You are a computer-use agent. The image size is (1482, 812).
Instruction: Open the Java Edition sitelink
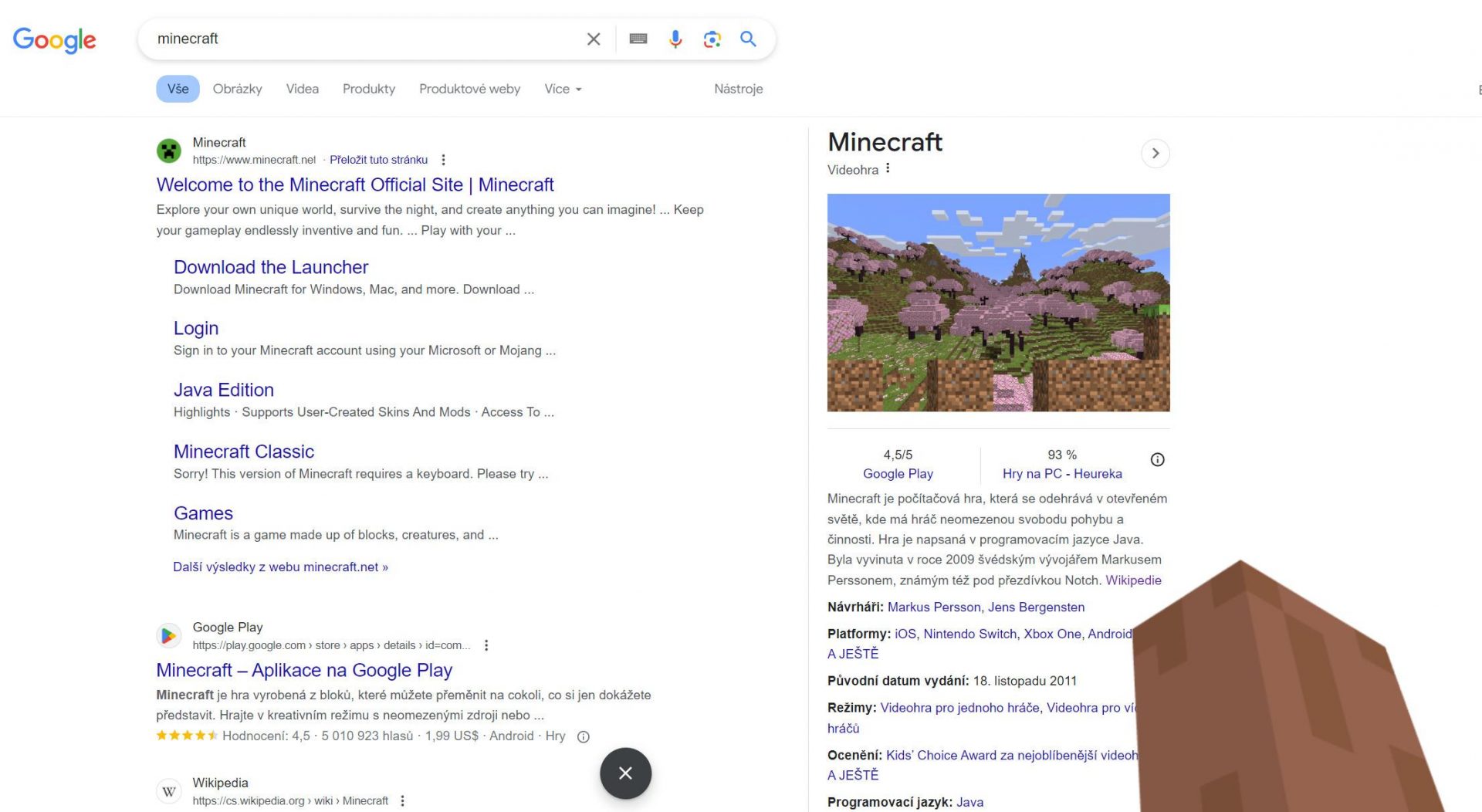[224, 390]
